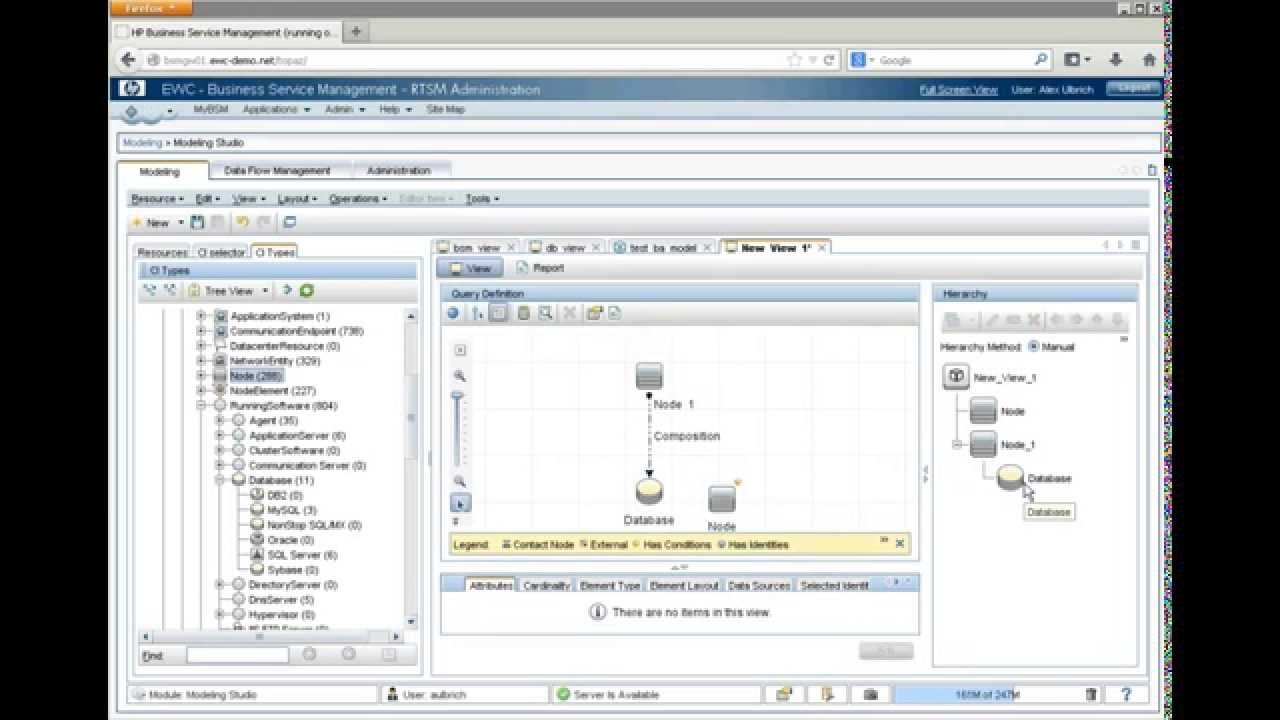This screenshot has height=720, width=1280.
Task: Click the green refresh icon in CI Types
Action: (307, 291)
